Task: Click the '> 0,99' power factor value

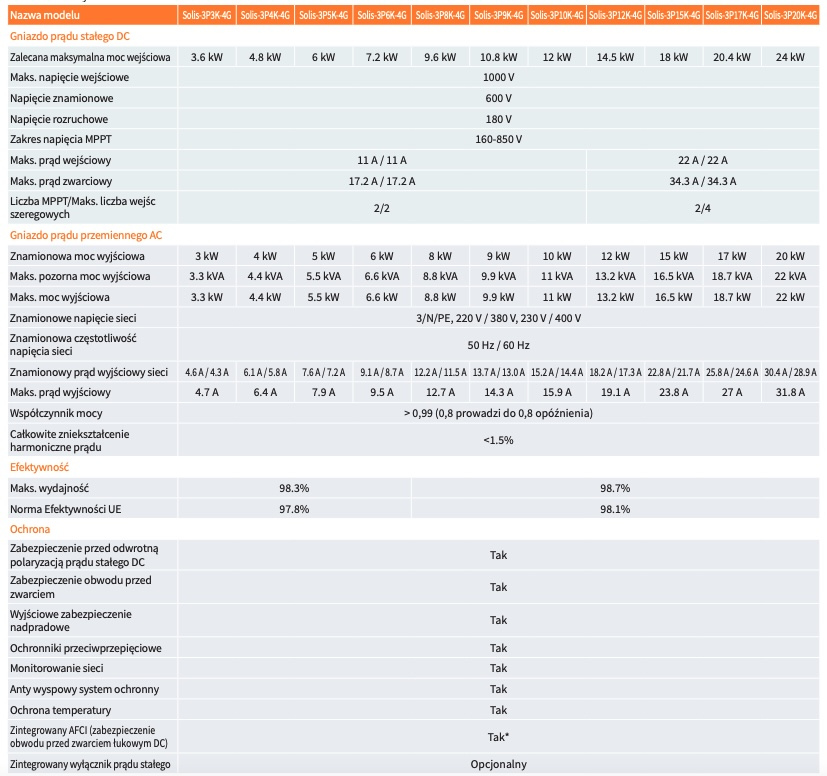Action: (x=498, y=413)
